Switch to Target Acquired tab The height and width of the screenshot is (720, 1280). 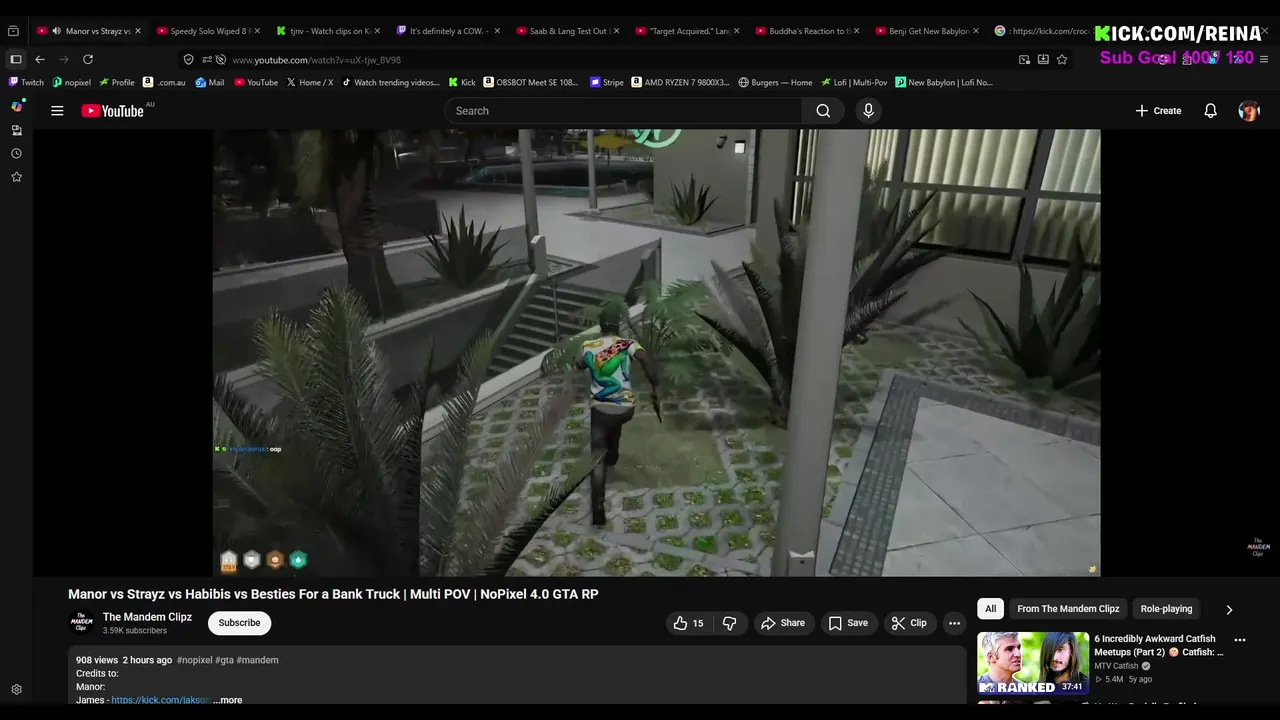click(x=688, y=31)
